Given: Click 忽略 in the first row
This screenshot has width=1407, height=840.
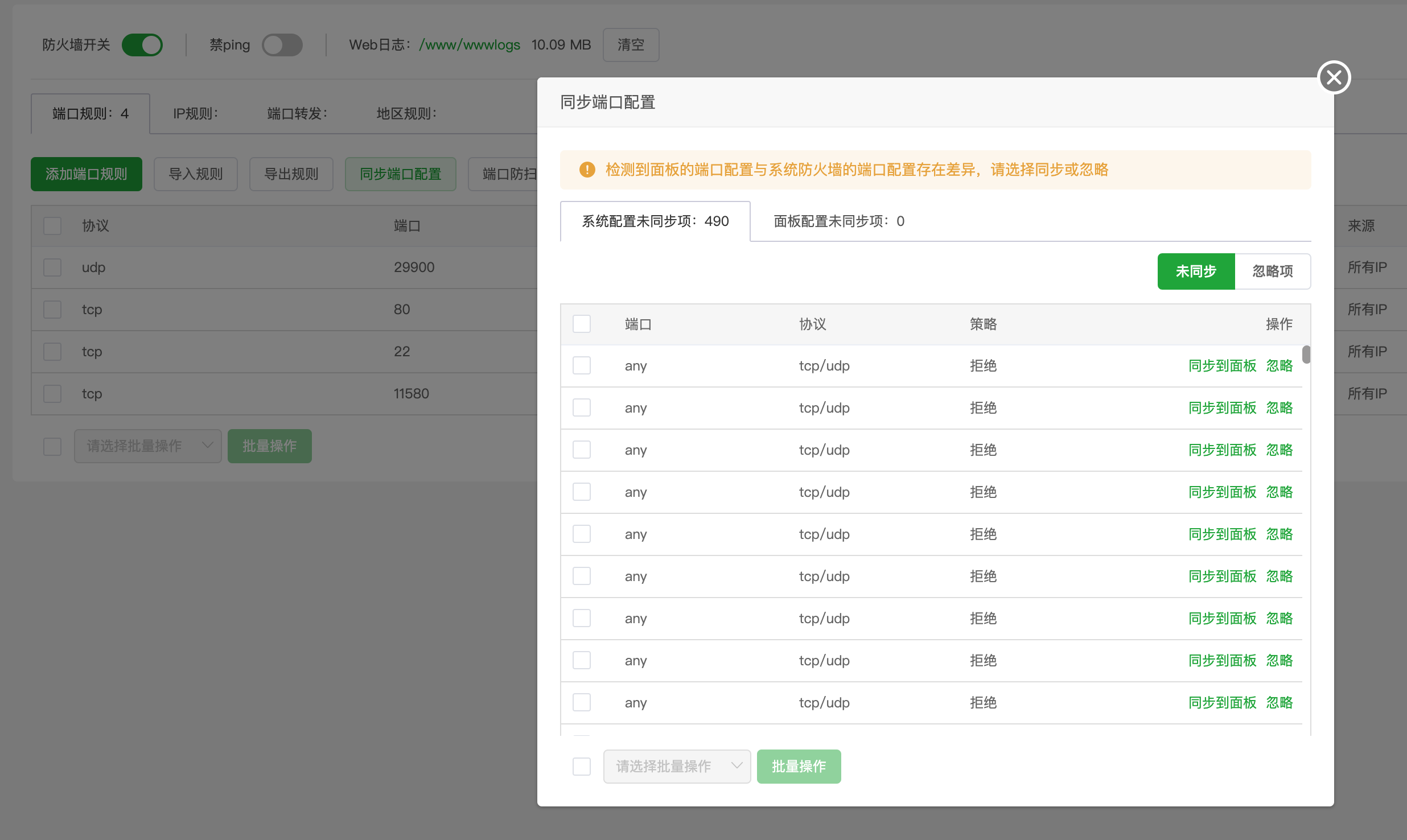Looking at the screenshot, I should [x=1279, y=365].
